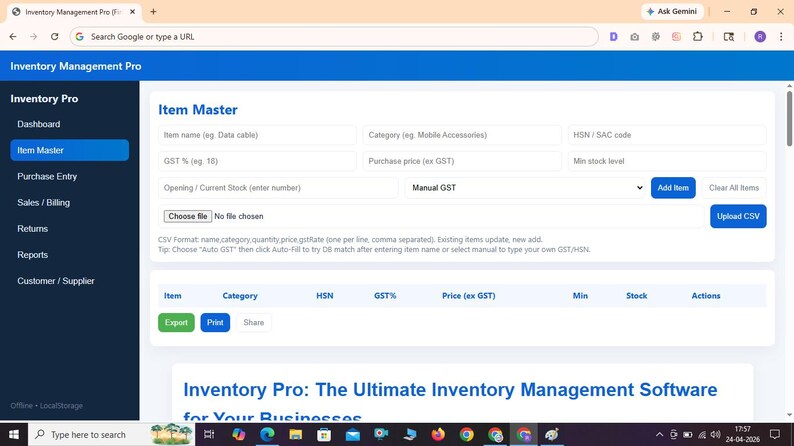Click the Min stock level field
This screenshot has width=794, height=446.
(667, 161)
